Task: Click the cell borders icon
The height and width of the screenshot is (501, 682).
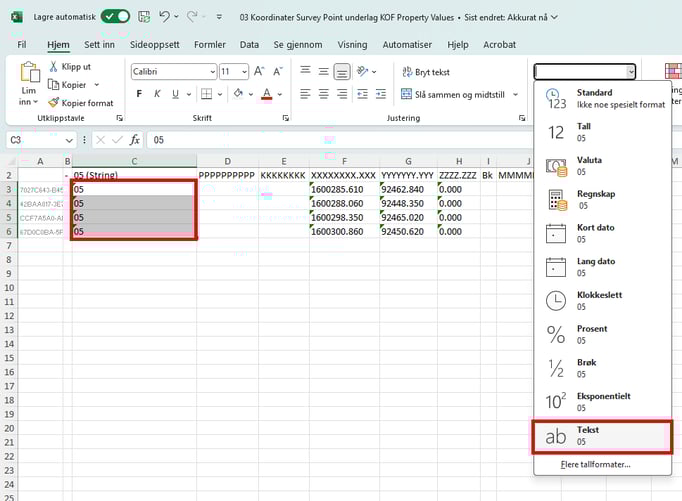Action: click(x=207, y=94)
